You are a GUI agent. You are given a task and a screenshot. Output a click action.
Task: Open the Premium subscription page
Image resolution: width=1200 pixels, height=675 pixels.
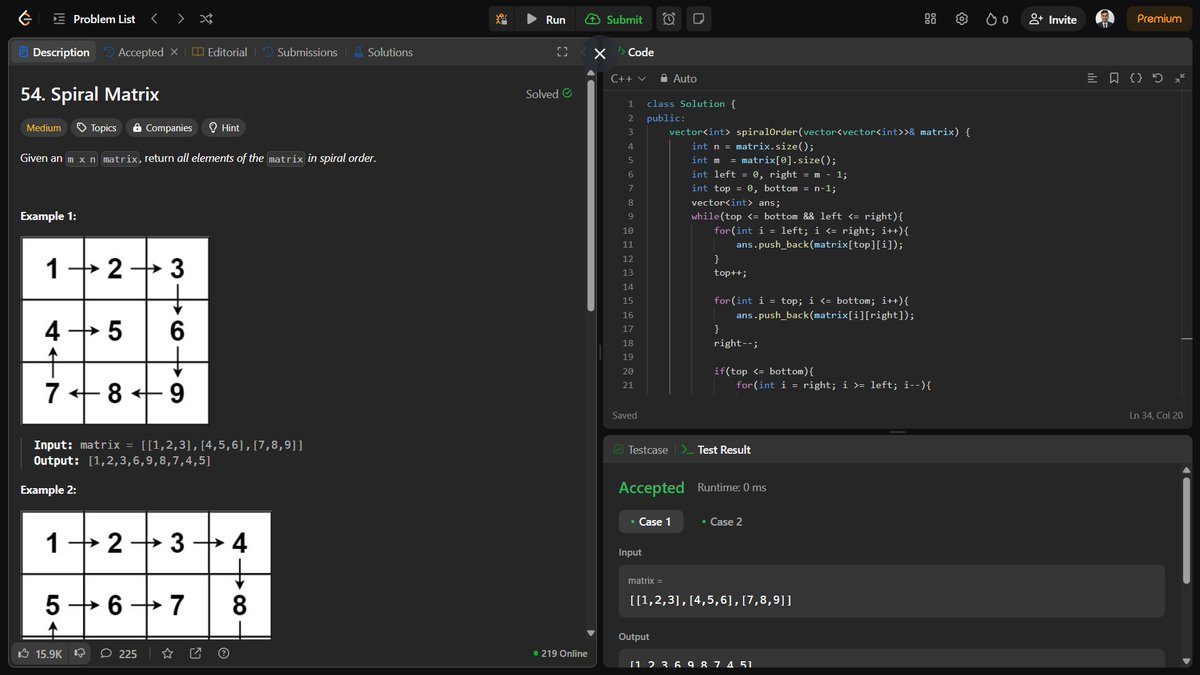(1159, 19)
